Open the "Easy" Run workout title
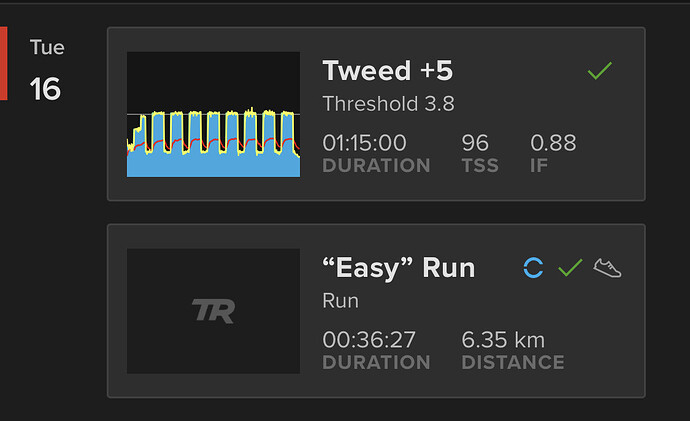 [x=399, y=268]
